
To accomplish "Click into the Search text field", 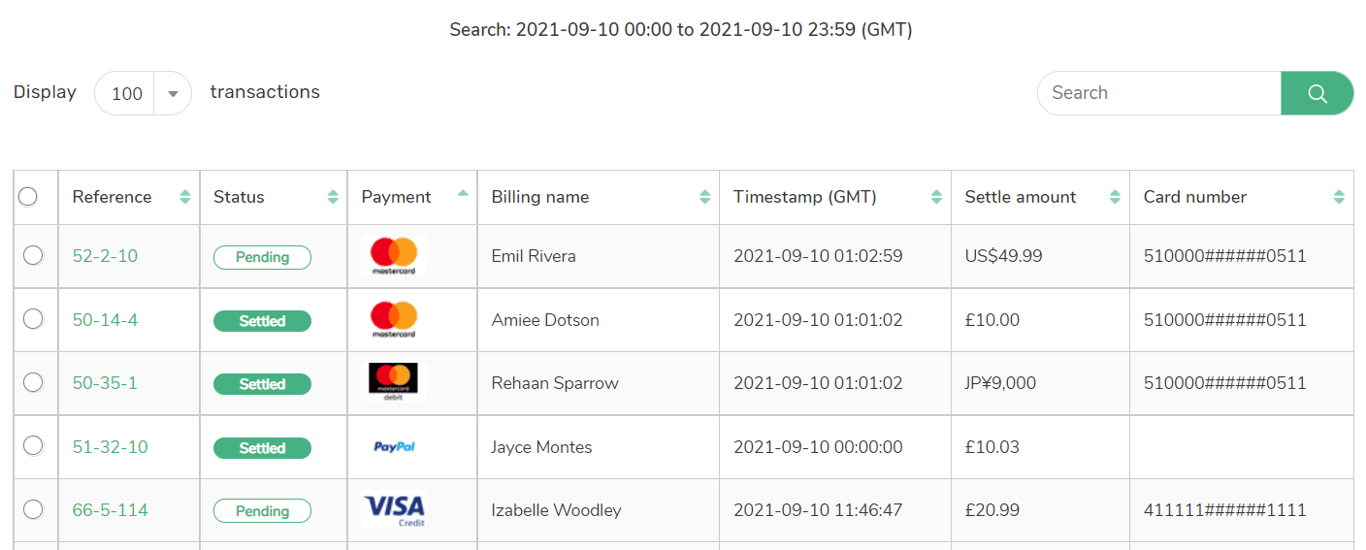I will [x=1160, y=93].
